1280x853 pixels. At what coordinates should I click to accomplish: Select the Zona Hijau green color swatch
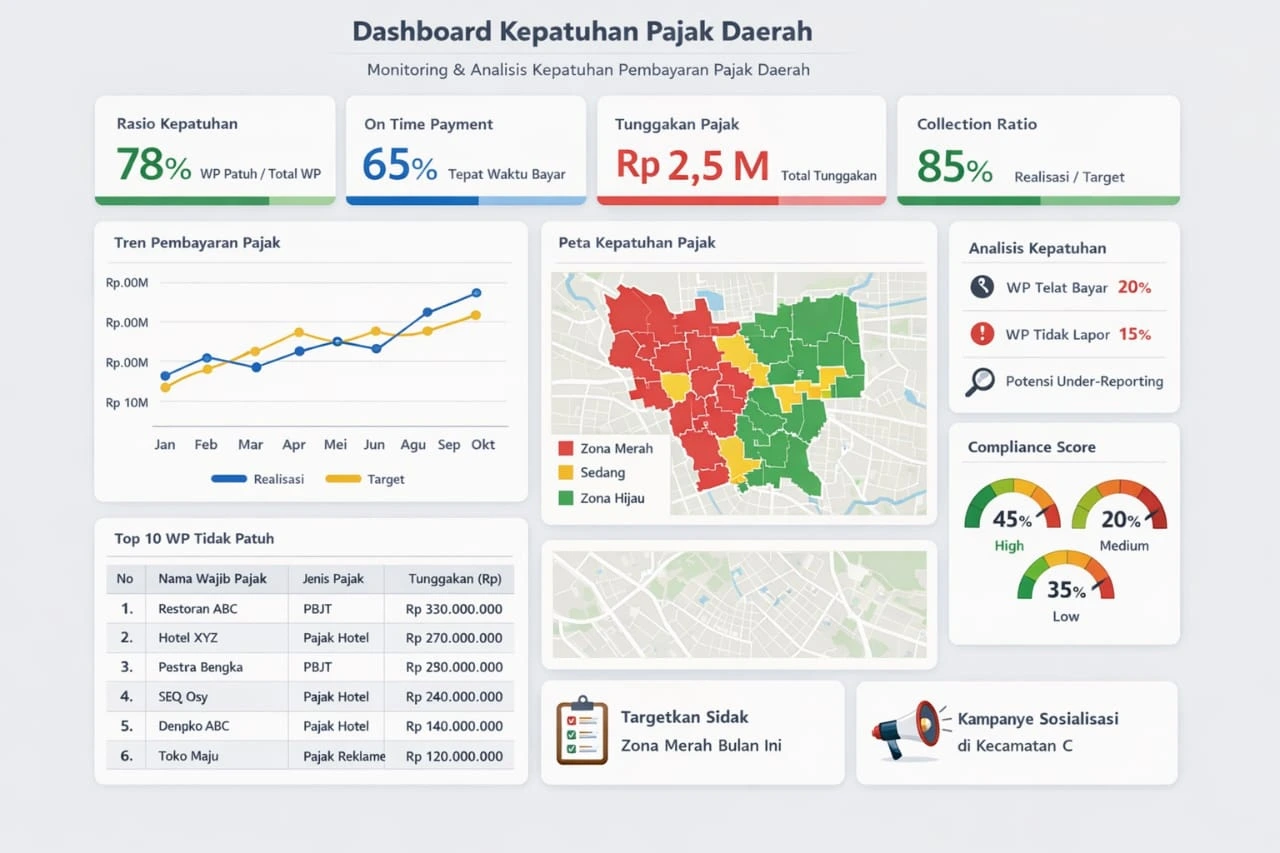pos(567,497)
